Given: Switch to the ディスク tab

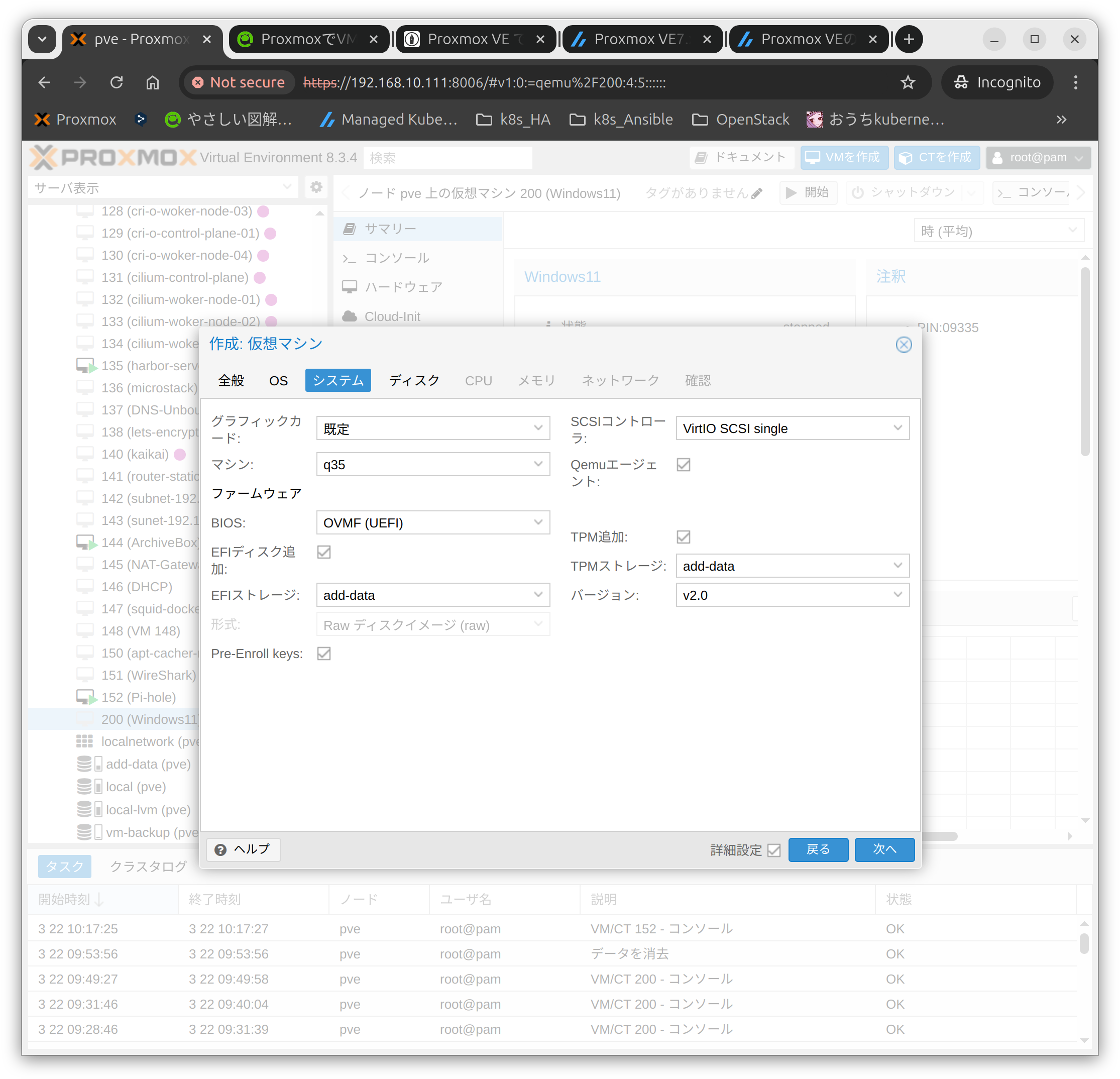Looking at the screenshot, I should click(414, 381).
